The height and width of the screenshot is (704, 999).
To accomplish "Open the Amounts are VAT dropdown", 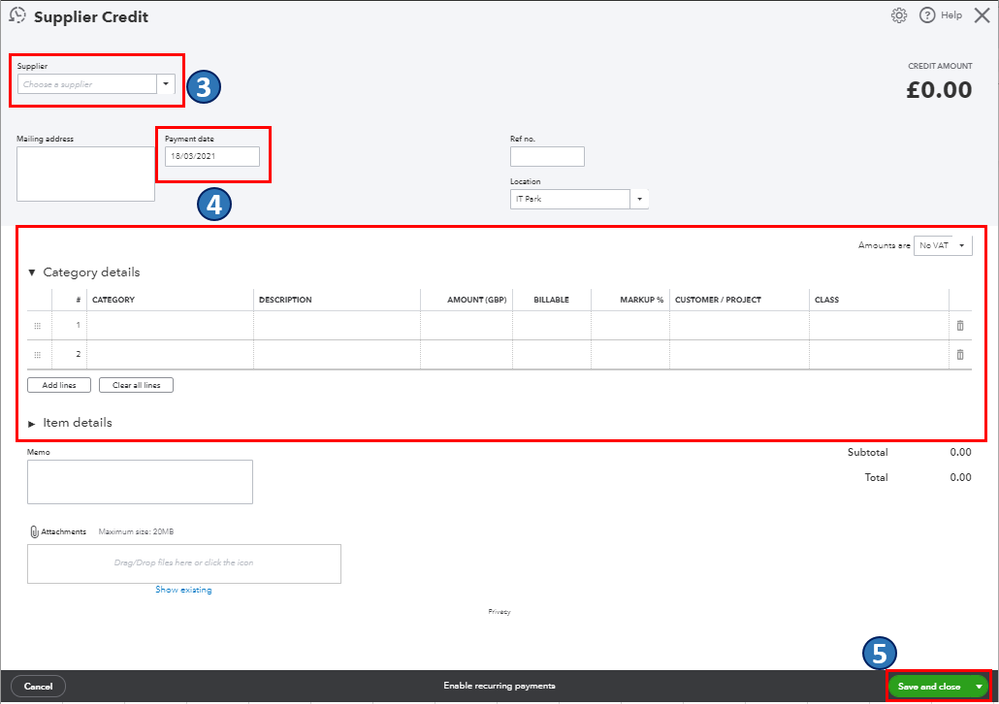I will [943, 245].
